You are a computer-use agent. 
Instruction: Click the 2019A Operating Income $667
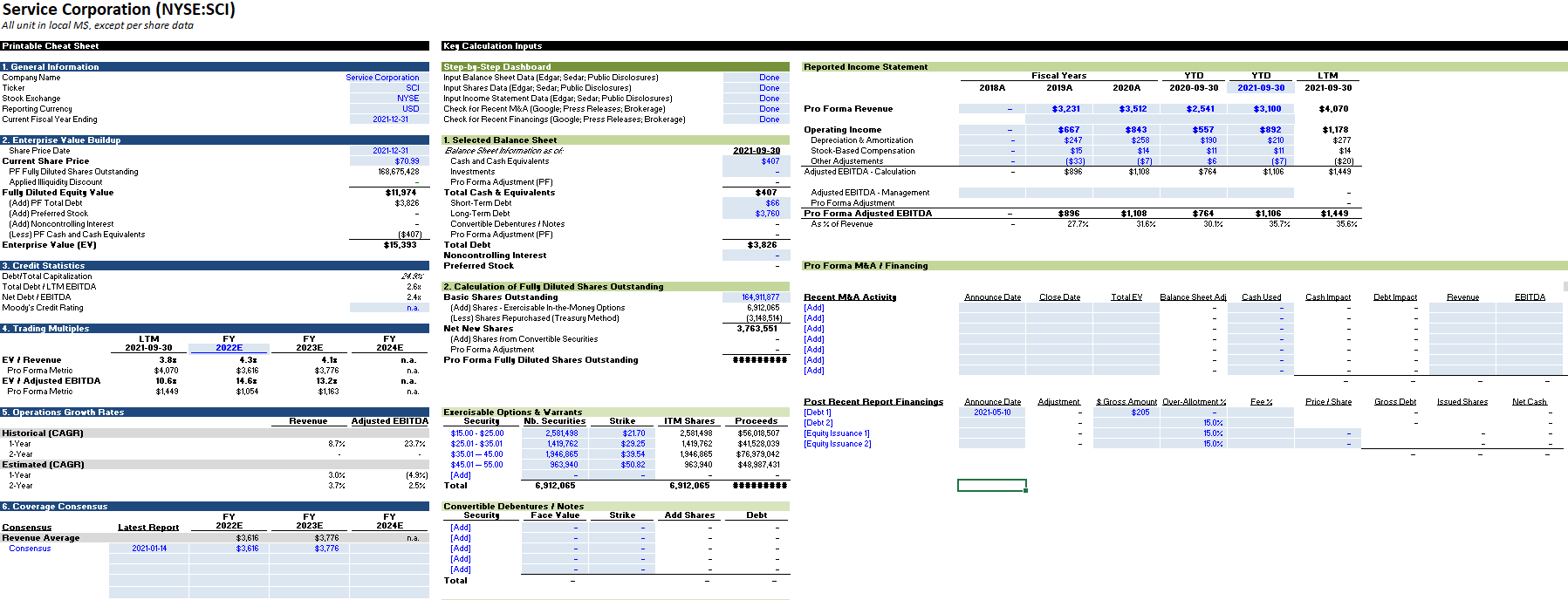(1059, 130)
